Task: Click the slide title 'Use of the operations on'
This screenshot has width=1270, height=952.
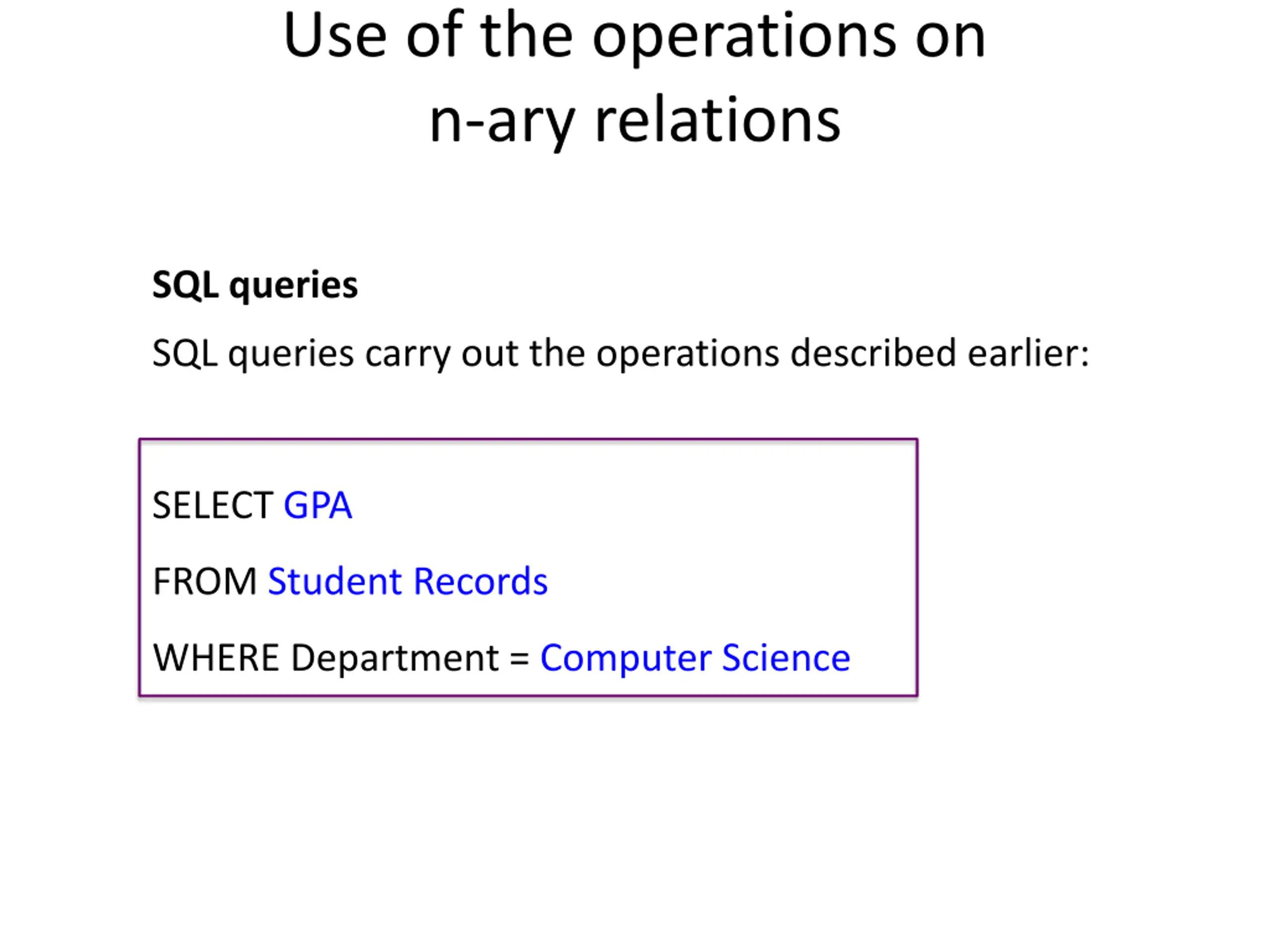Action: pyautogui.click(x=635, y=36)
